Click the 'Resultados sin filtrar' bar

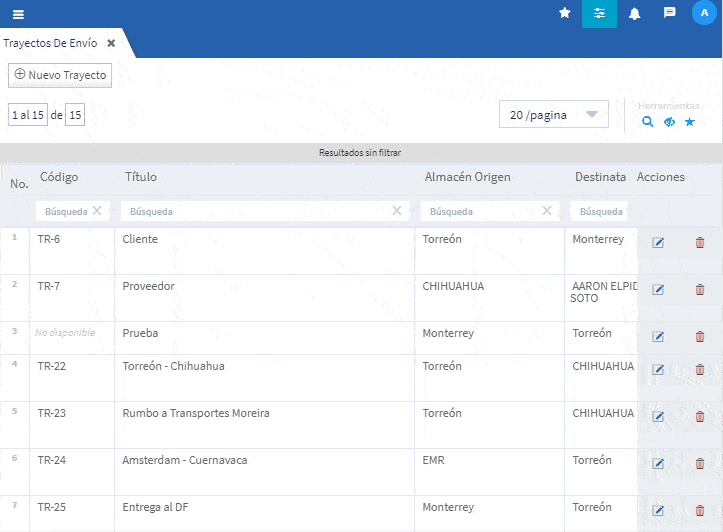pyautogui.click(x=361, y=153)
